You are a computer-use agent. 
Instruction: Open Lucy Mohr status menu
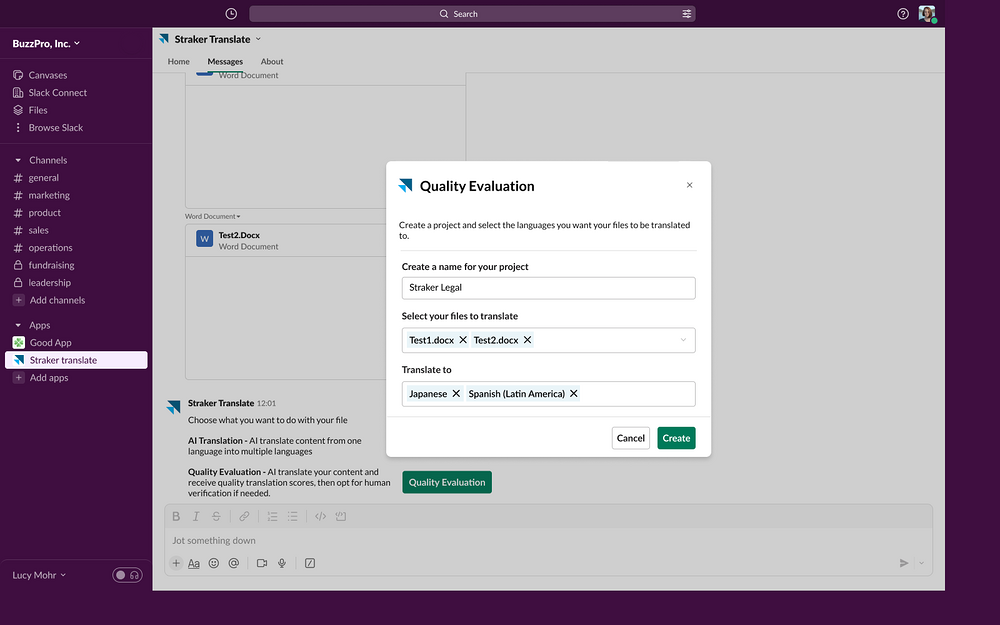pyautogui.click(x=39, y=575)
